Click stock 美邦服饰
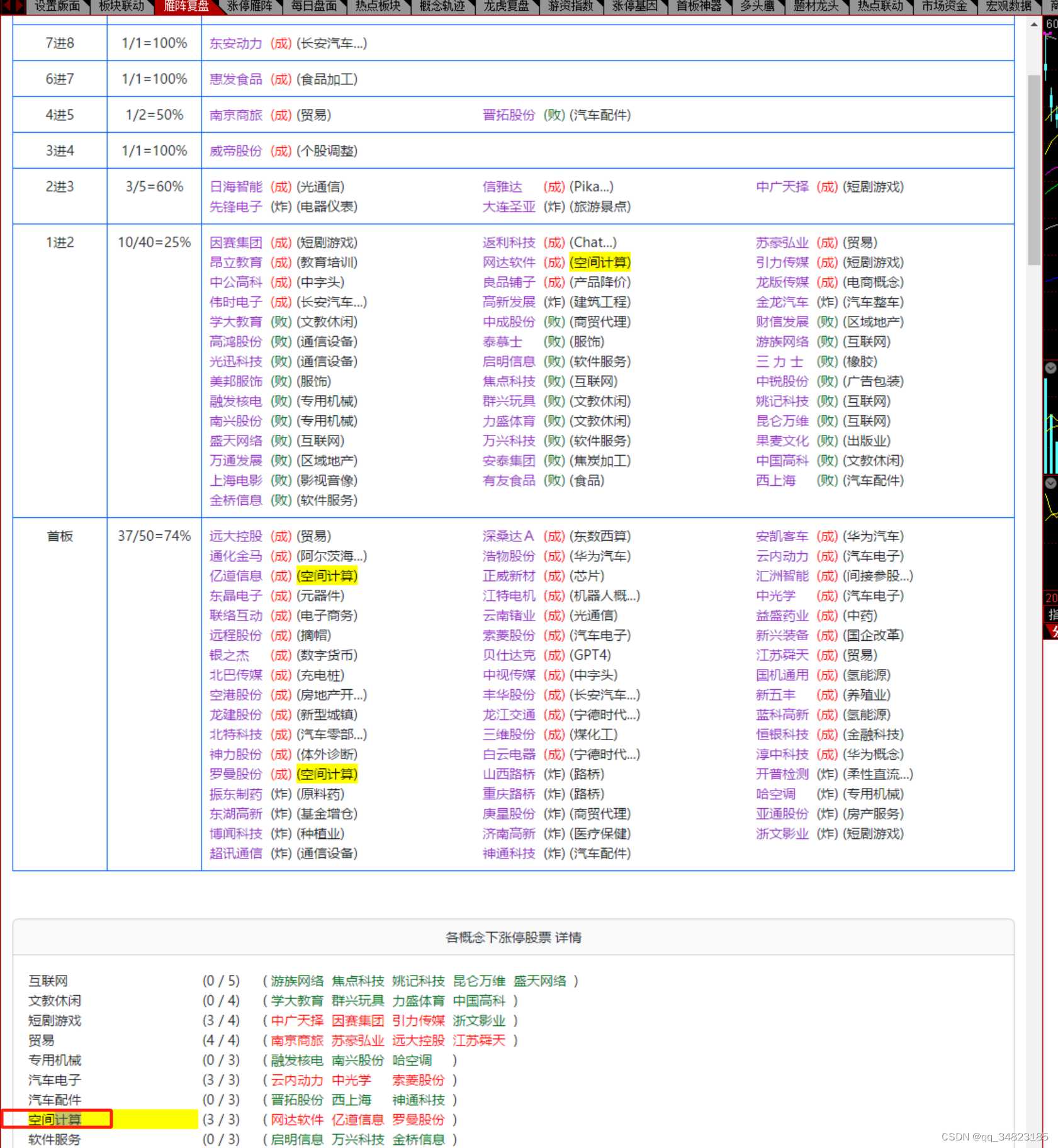This screenshot has height=1148, width=1058. click(236, 381)
